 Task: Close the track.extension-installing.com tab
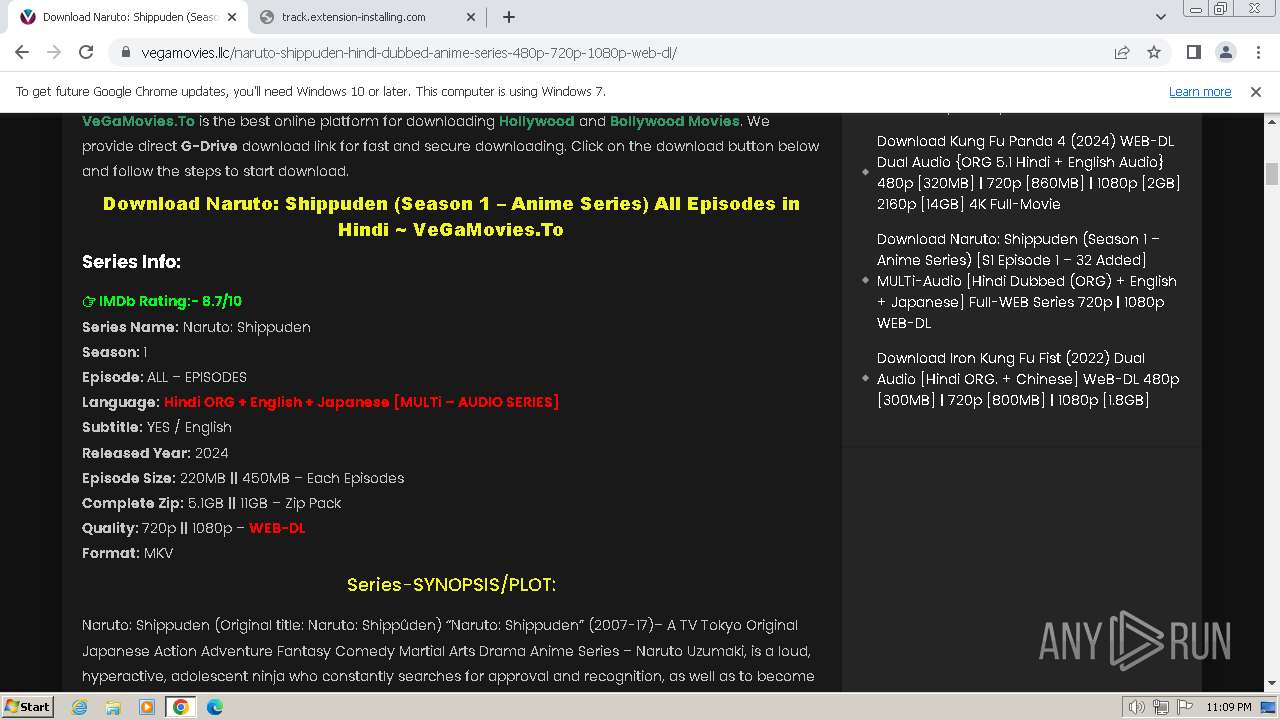click(472, 17)
